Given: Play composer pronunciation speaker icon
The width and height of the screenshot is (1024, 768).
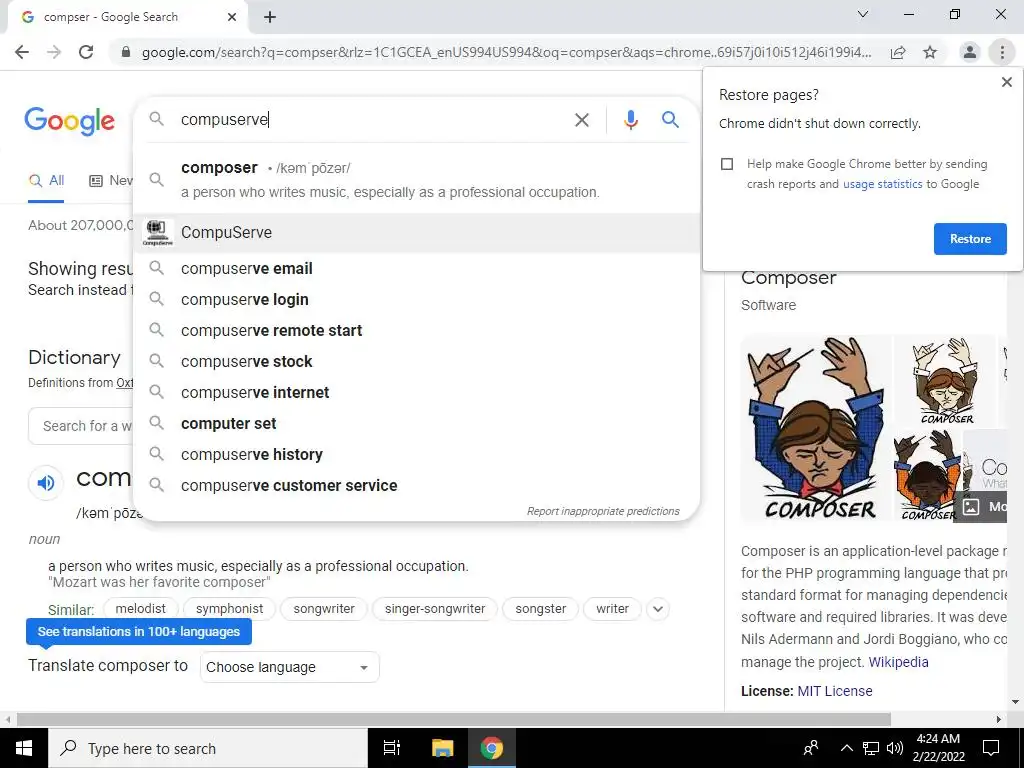Looking at the screenshot, I should click(46, 483).
